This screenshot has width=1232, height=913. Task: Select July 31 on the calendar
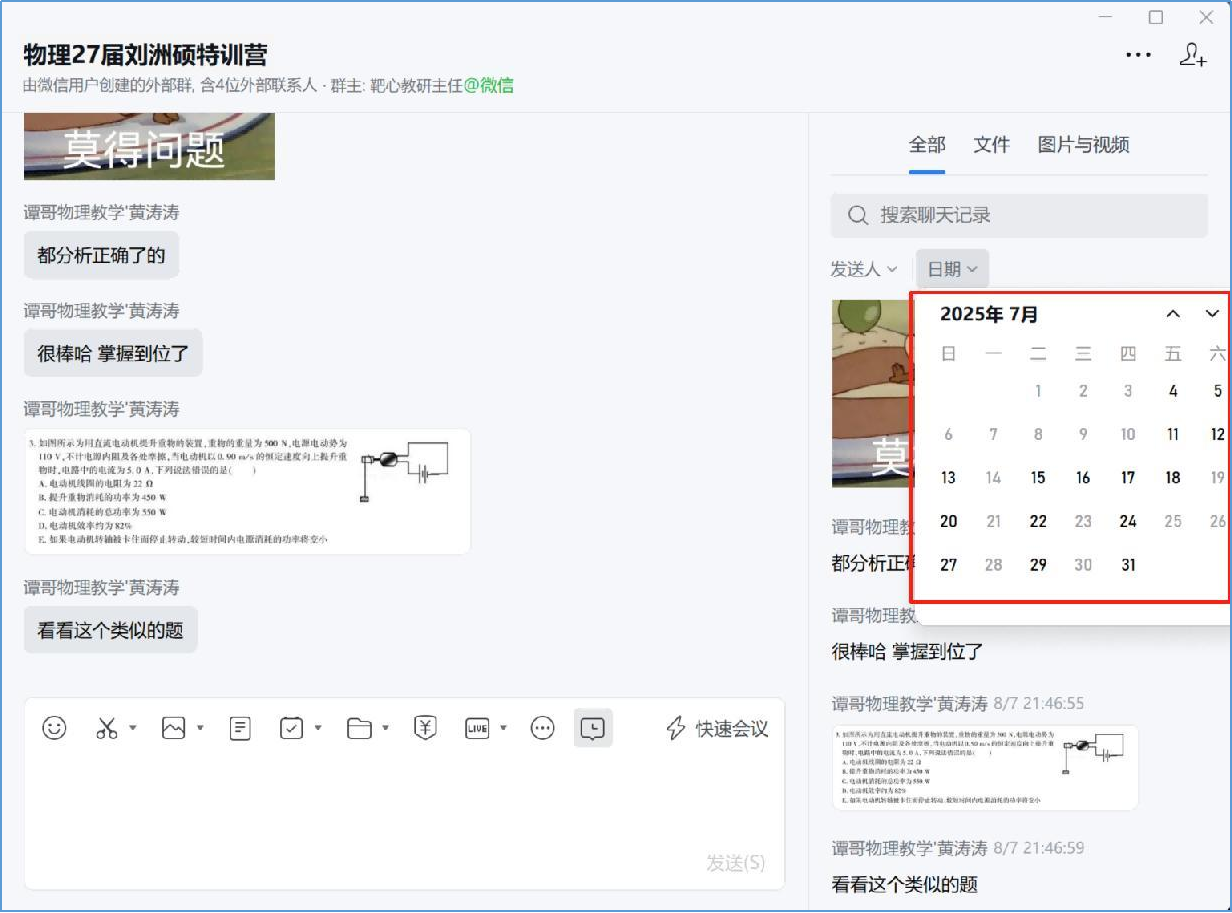pyautogui.click(x=1127, y=565)
